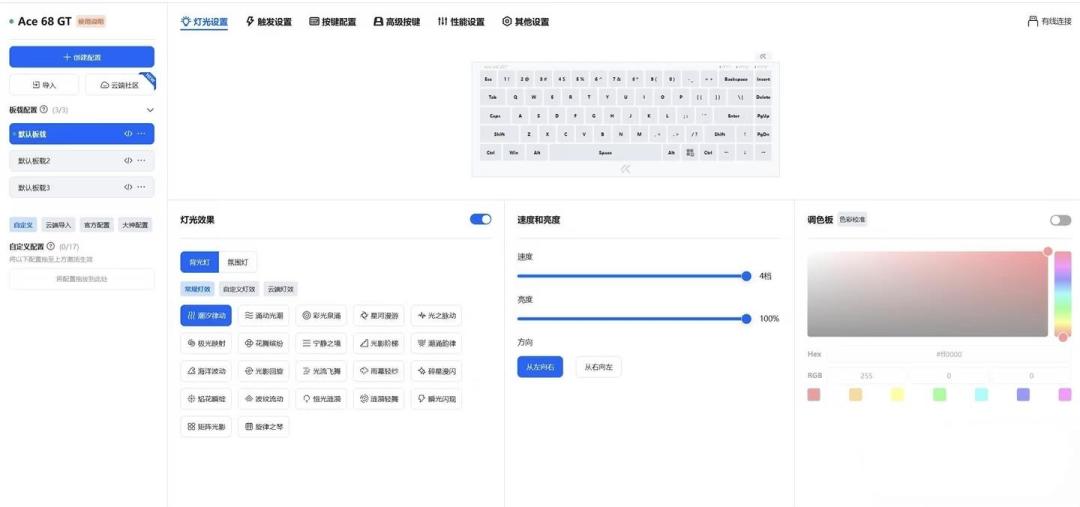Go to the 按键配置 tab
Image resolution: width=1080 pixels, height=507 pixels.
333,21
